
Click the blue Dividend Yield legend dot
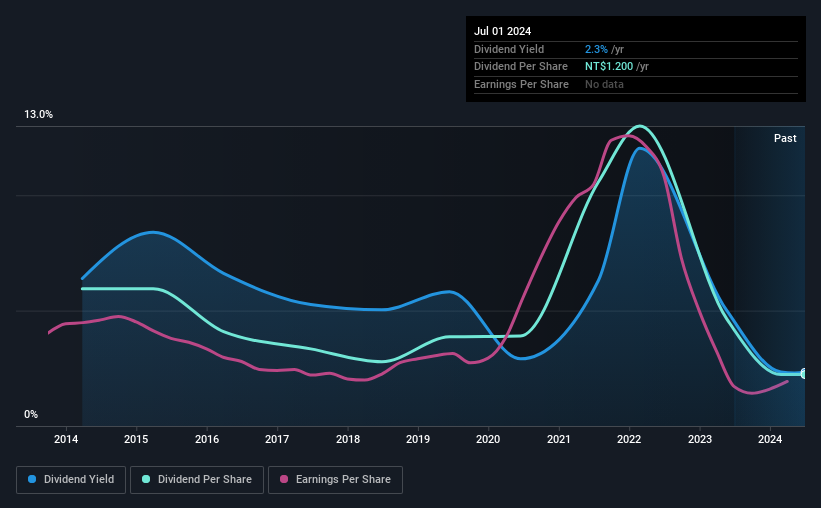pos(32,479)
